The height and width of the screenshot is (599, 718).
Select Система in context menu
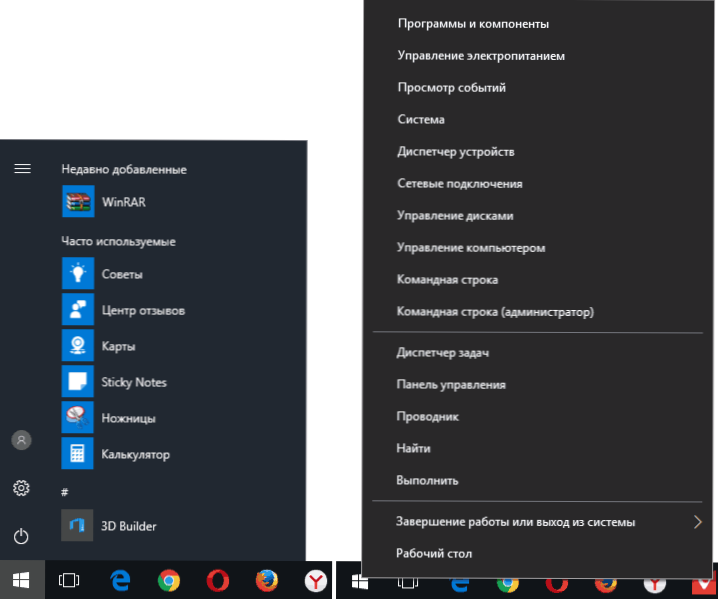pyautogui.click(x=421, y=120)
